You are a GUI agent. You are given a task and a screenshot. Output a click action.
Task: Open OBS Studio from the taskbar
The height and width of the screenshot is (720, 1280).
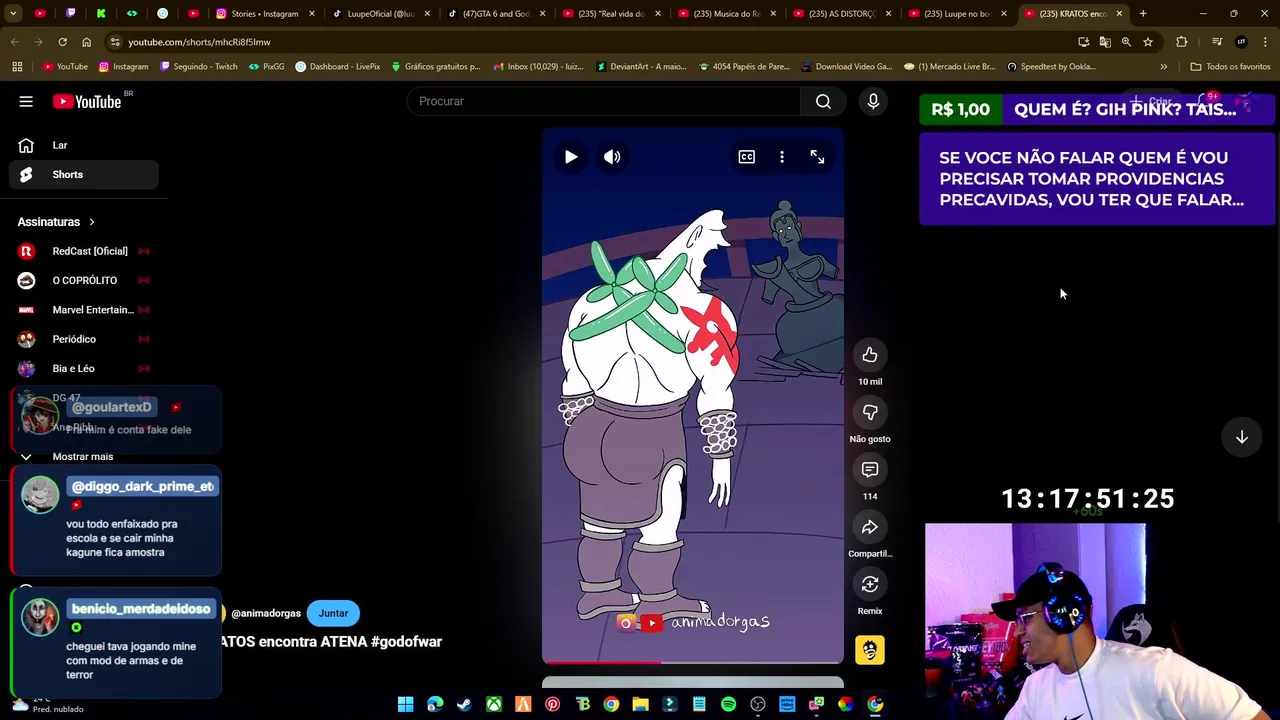tap(758, 704)
